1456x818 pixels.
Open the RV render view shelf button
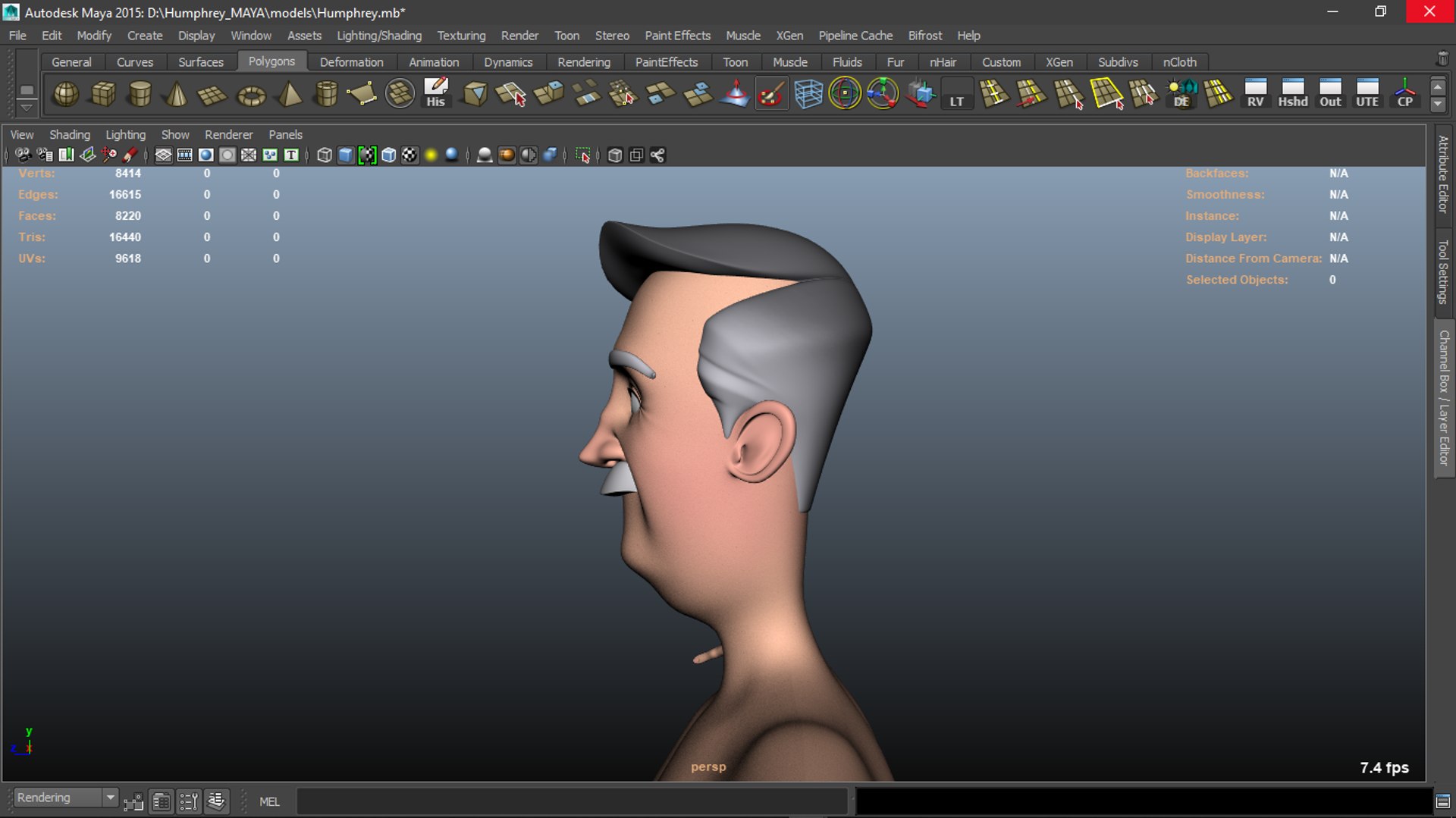[1256, 94]
